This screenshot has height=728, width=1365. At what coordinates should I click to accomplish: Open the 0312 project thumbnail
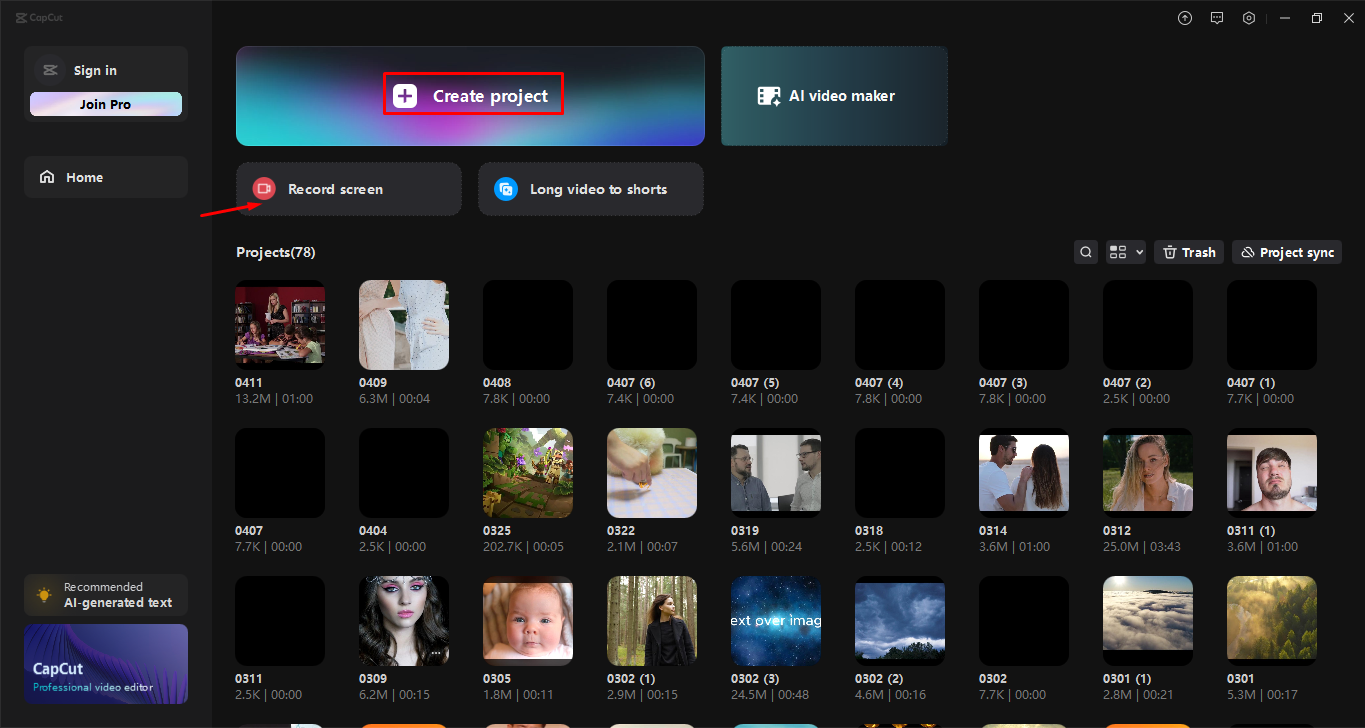1148,473
